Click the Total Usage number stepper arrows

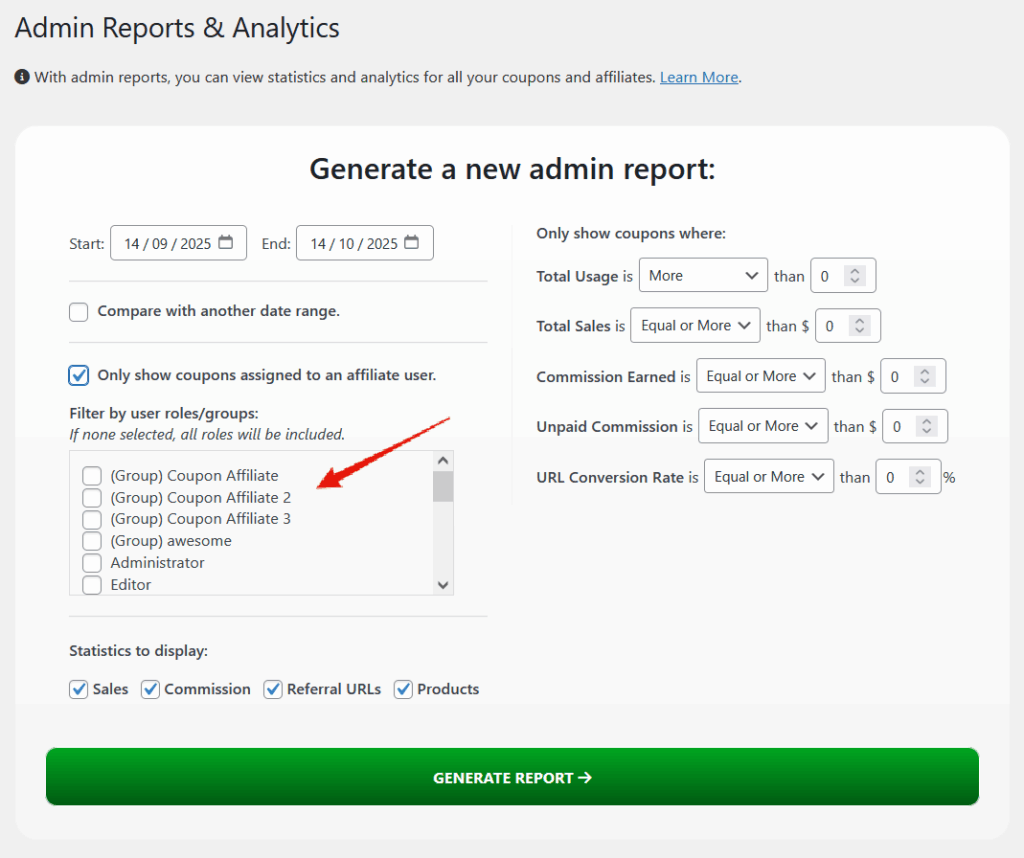click(854, 276)
